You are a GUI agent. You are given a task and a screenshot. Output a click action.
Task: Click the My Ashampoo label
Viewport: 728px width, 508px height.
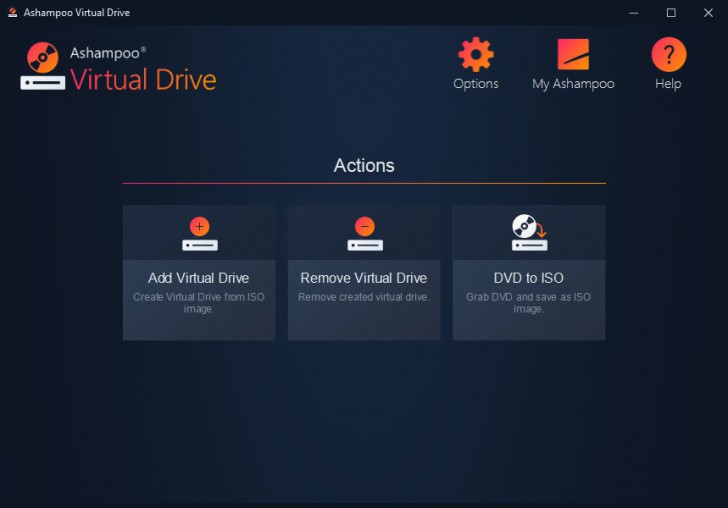tap(573, 84)
